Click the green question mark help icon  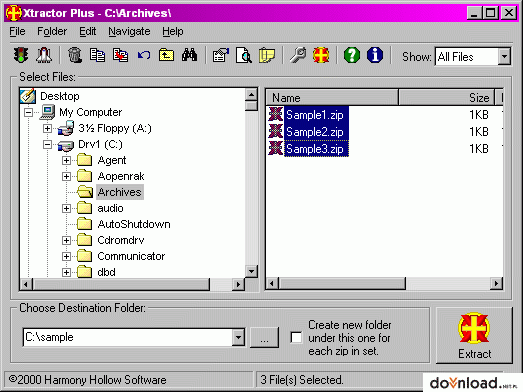352,55
